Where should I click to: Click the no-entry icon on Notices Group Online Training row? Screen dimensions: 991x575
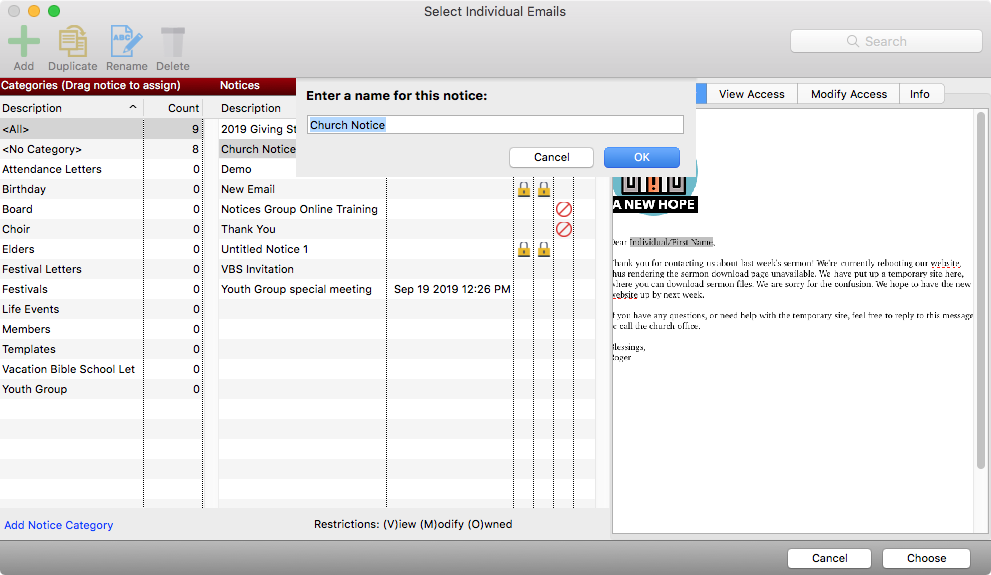click(563, 209)
